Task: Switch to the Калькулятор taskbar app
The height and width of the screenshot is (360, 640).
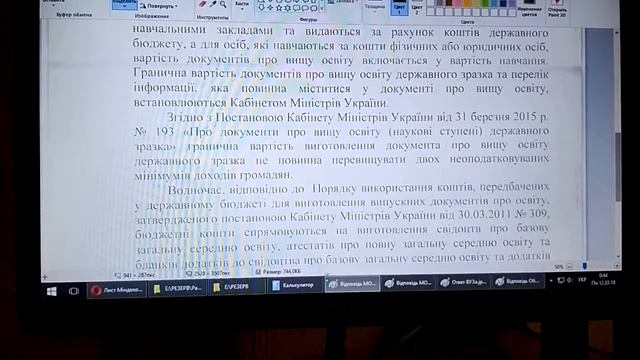Action: click(x=295, y=285)
